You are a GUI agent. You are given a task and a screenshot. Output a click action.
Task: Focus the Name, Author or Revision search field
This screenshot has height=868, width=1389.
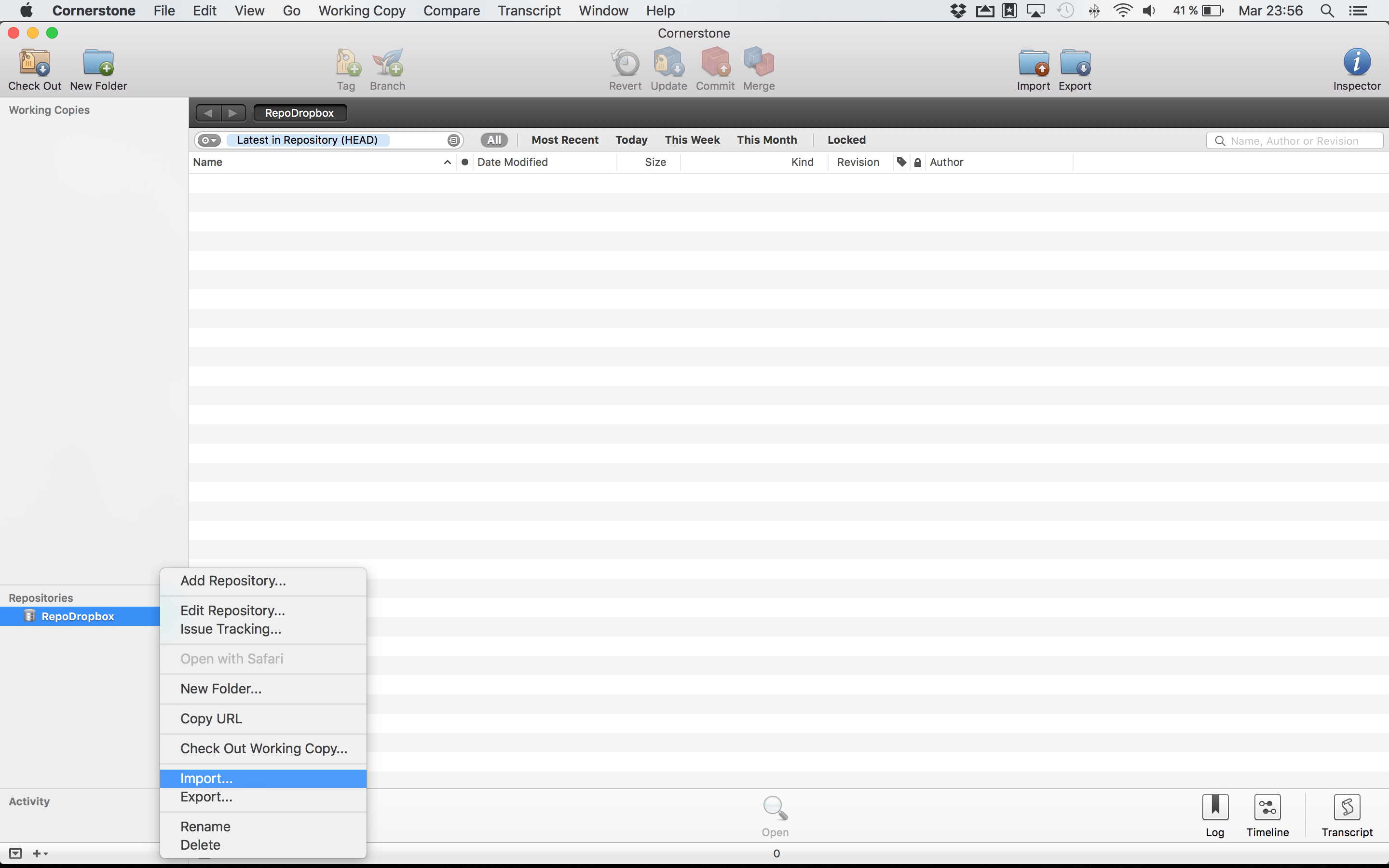click(x=1294, y=141)
